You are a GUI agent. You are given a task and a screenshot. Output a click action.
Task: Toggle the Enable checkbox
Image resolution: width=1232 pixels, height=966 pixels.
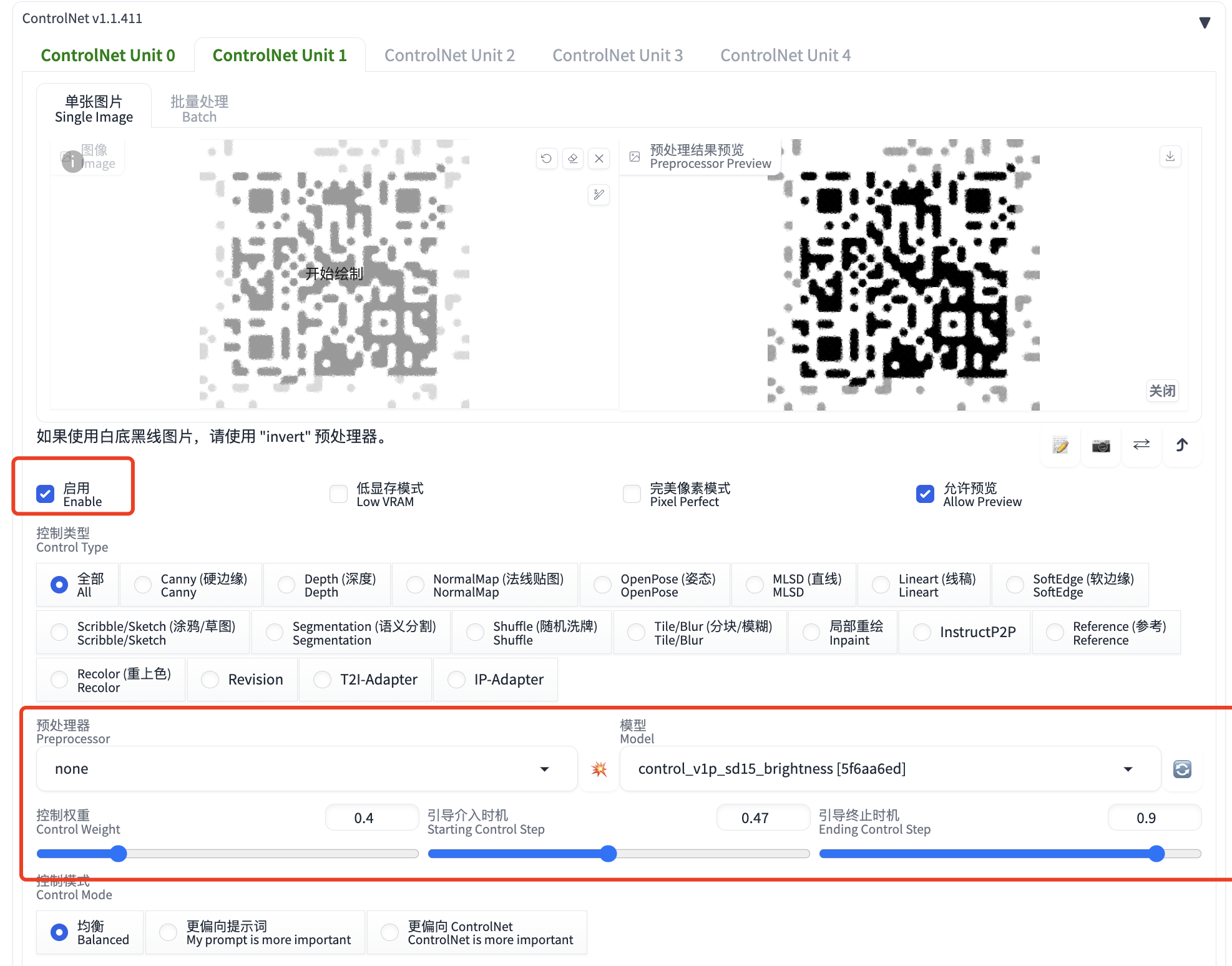45,494
